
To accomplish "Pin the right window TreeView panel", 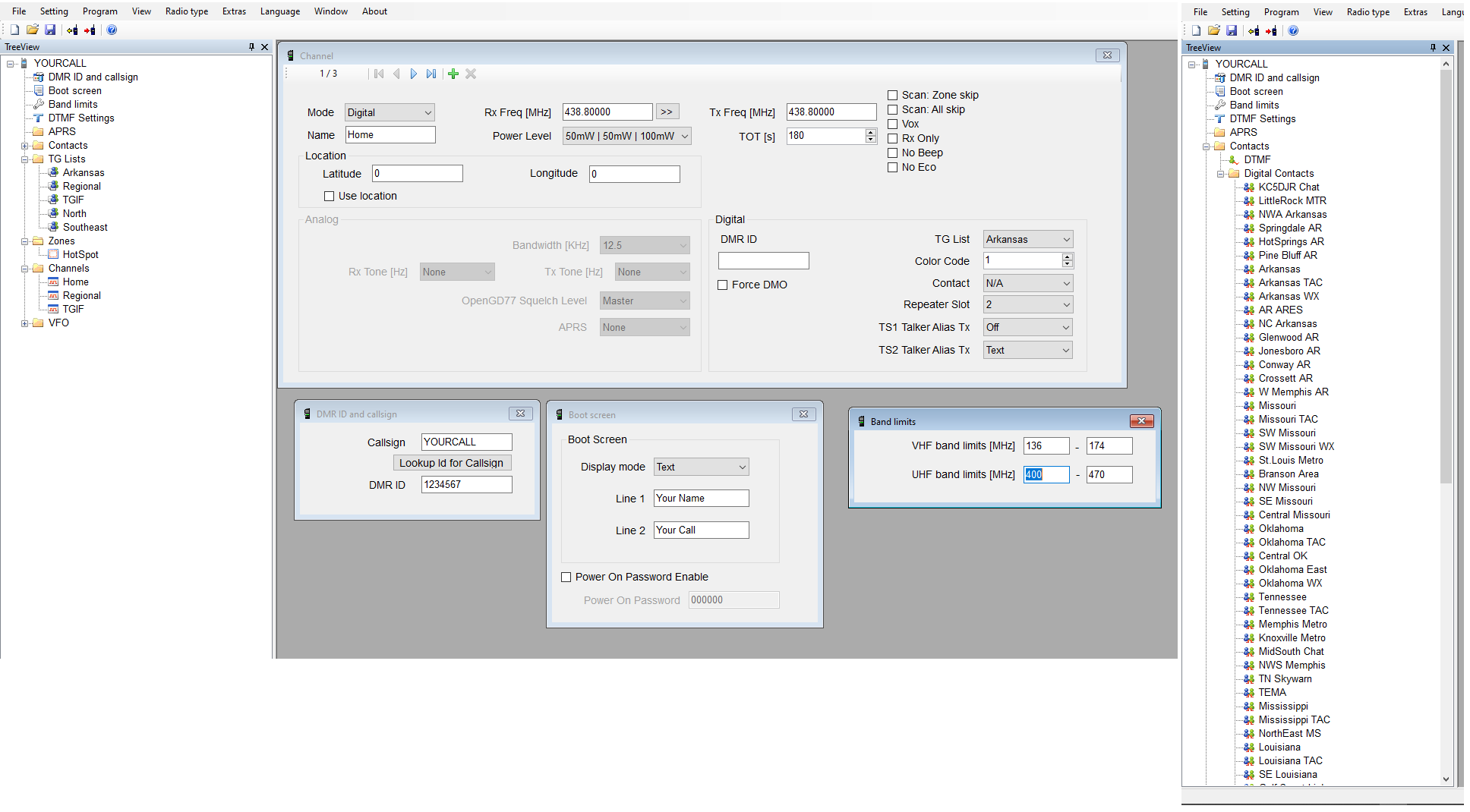I will pos(1433,48).
